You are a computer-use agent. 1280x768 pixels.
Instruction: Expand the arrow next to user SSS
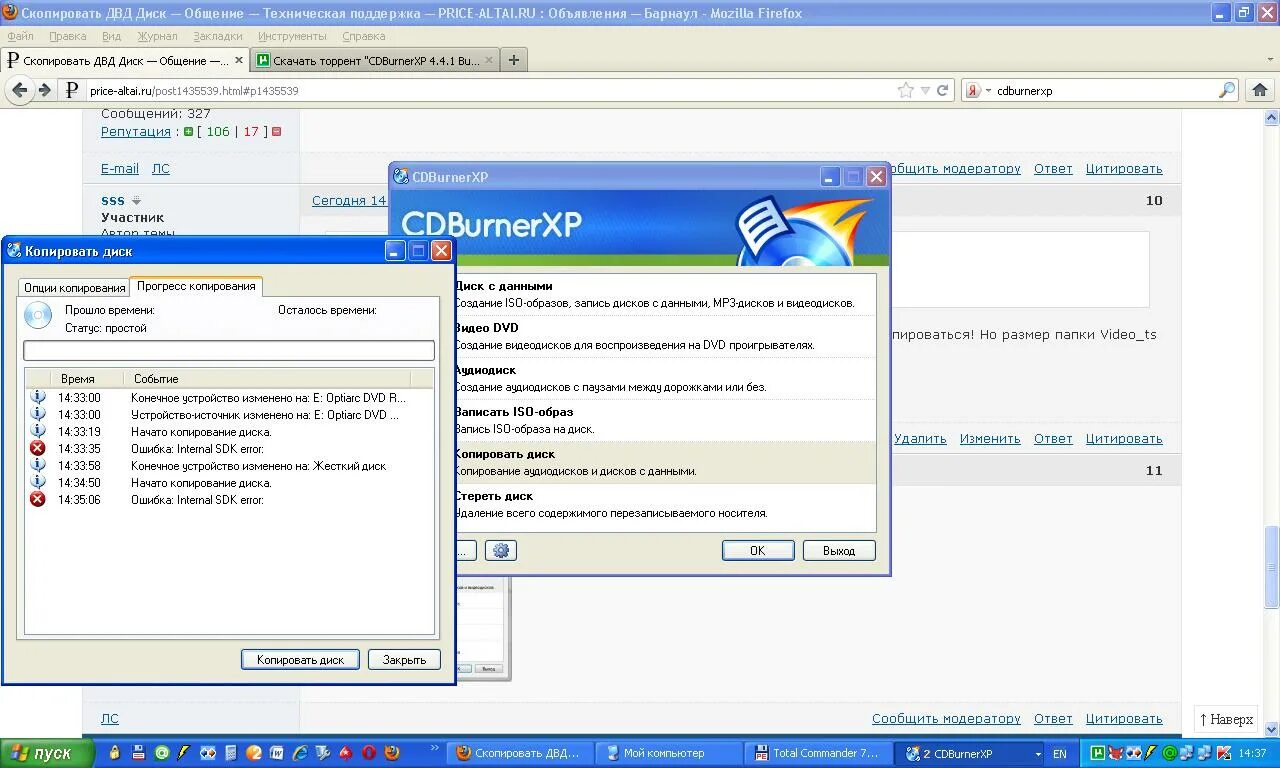coord(137,200)
